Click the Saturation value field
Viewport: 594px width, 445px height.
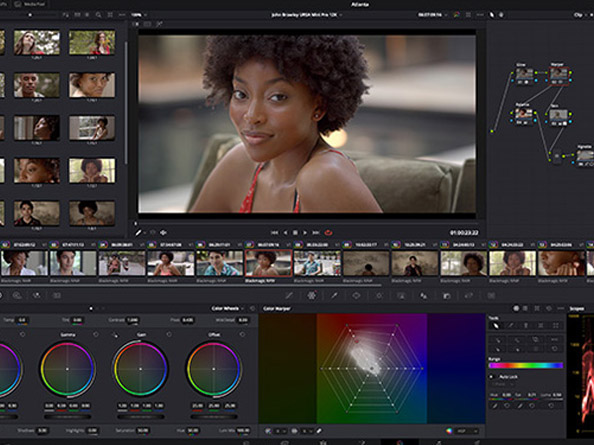coord(142,430)
